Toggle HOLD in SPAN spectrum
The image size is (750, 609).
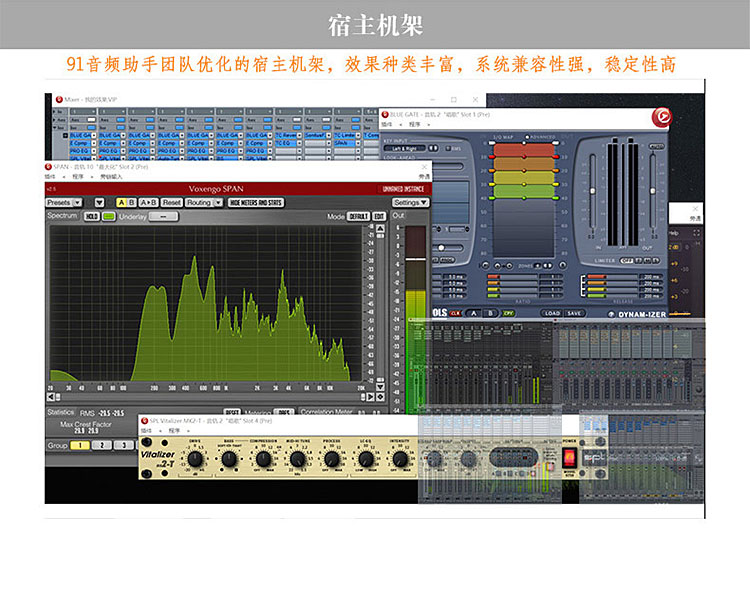(91, 216)
